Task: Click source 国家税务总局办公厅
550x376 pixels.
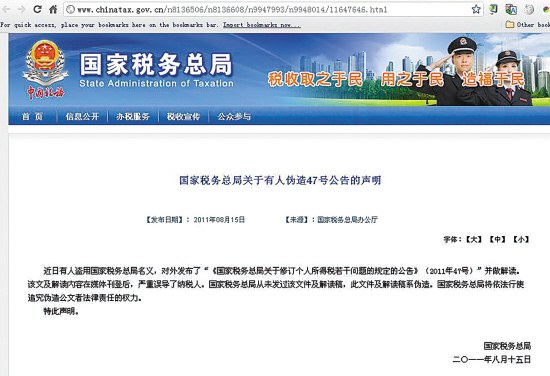Action: click(x=347, y=220)
